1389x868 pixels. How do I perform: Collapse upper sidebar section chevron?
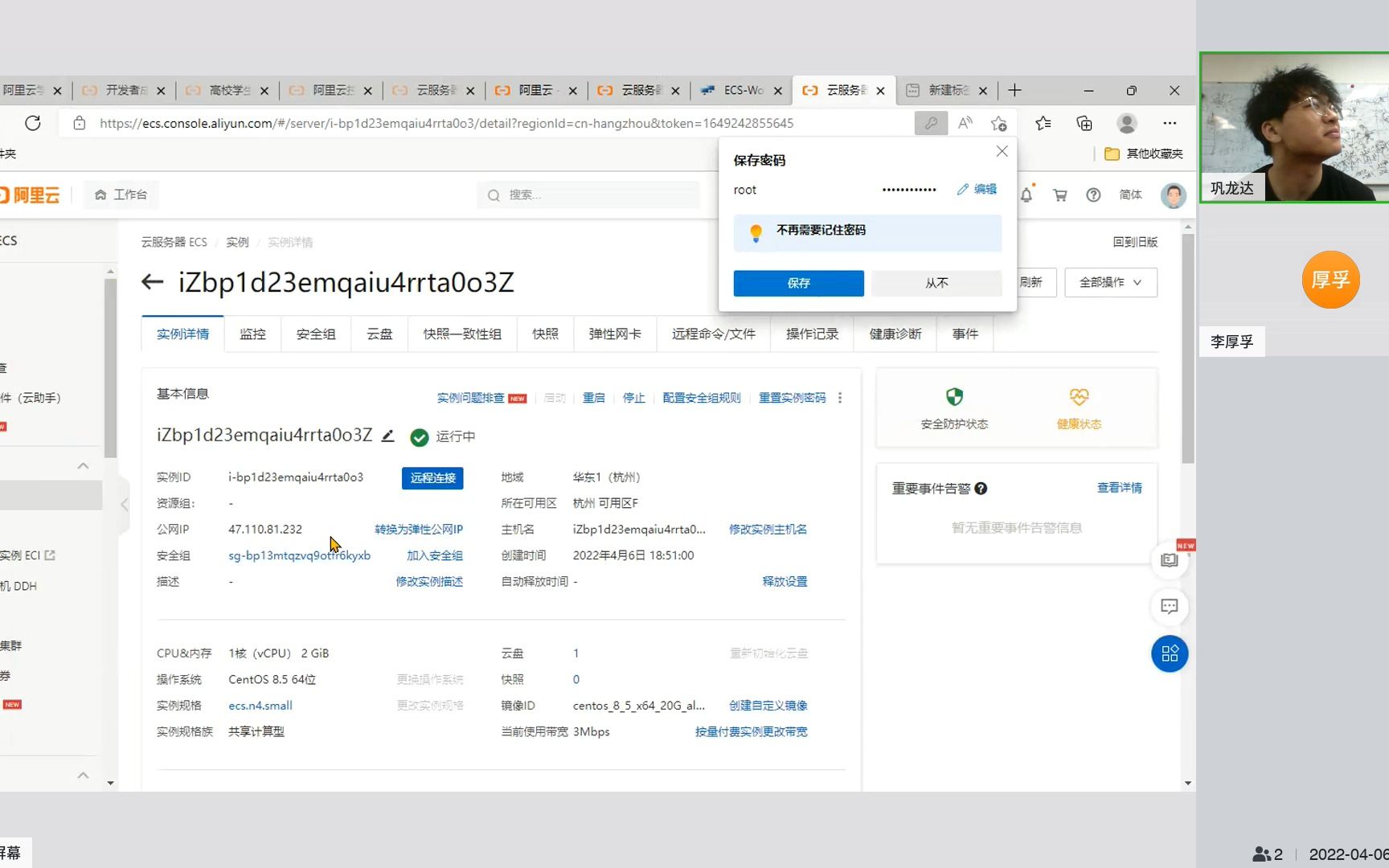[83, 465]
